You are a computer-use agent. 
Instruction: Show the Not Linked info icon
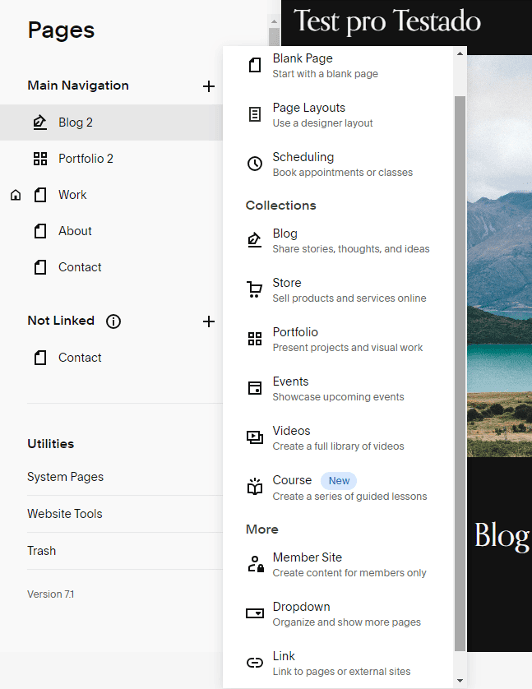(x=113, y=322)
